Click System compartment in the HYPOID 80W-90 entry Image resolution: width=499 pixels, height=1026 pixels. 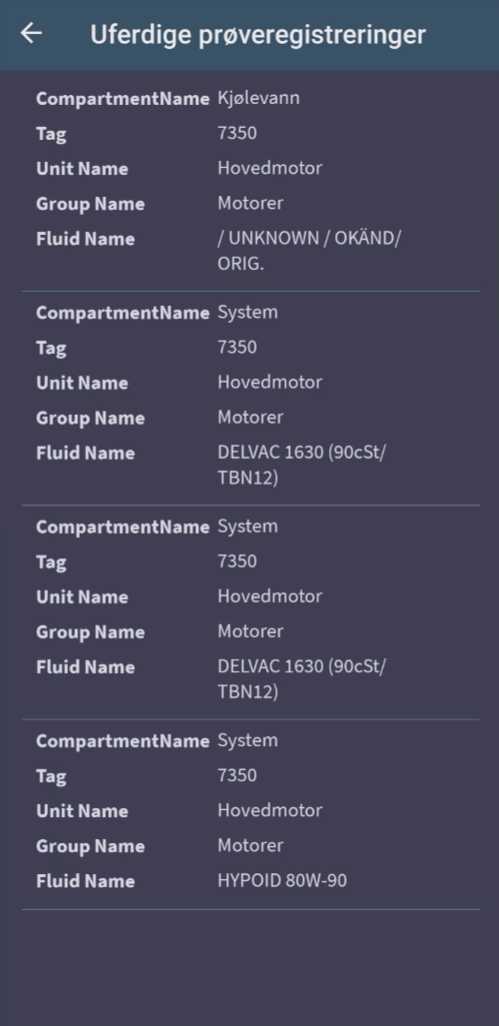[248, 741]
